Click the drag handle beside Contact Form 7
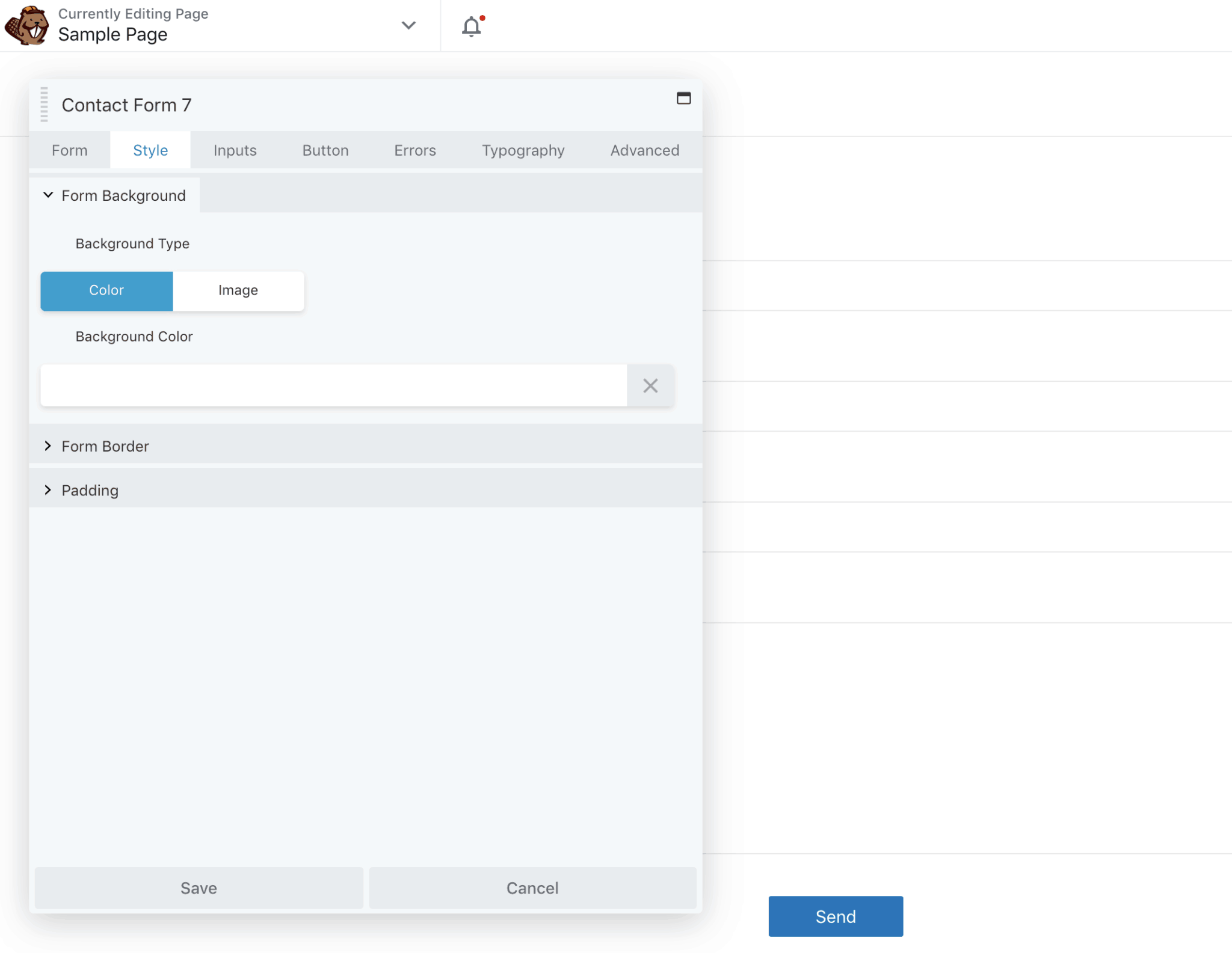The image size is (1232, 953). point(43,104)
